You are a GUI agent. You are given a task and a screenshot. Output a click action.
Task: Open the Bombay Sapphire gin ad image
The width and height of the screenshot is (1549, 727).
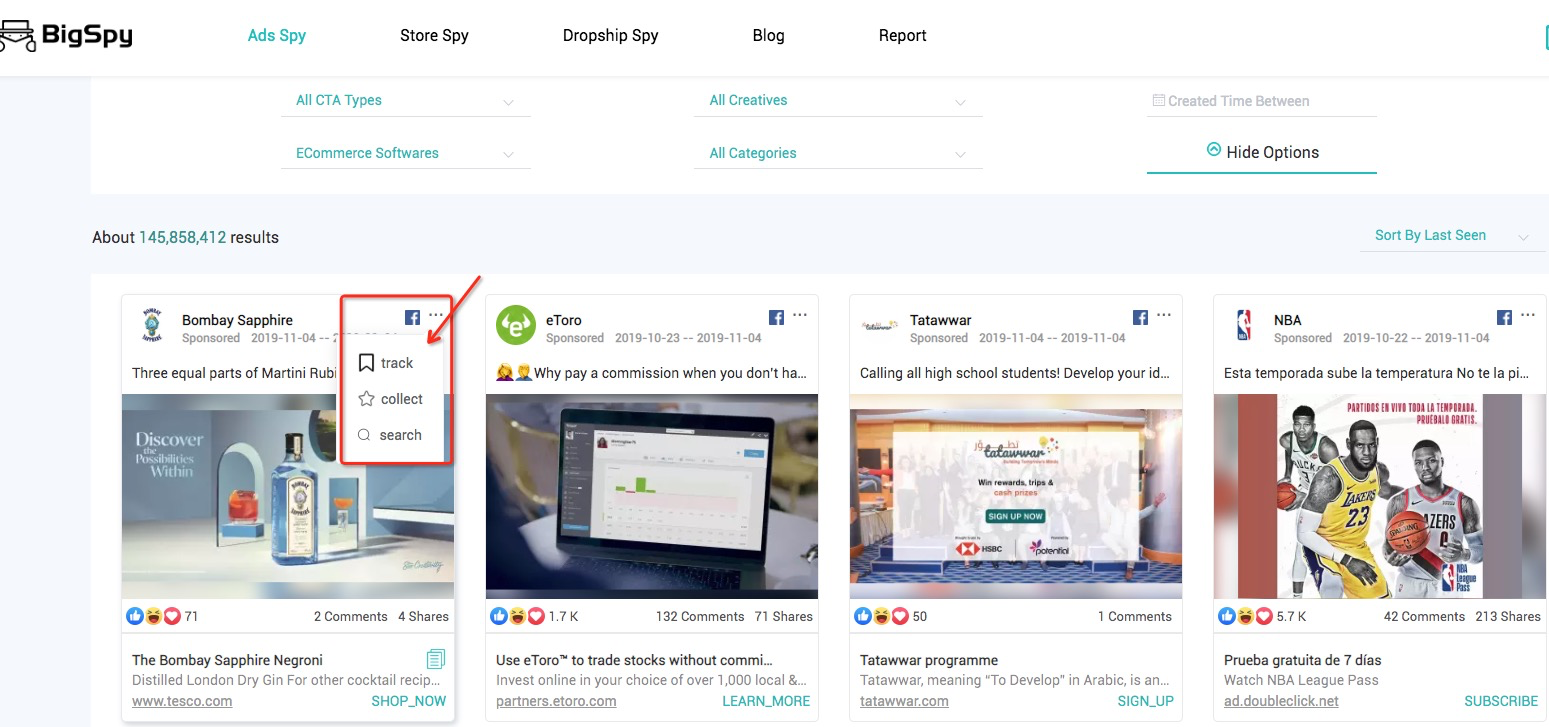(x=288, y=496)
